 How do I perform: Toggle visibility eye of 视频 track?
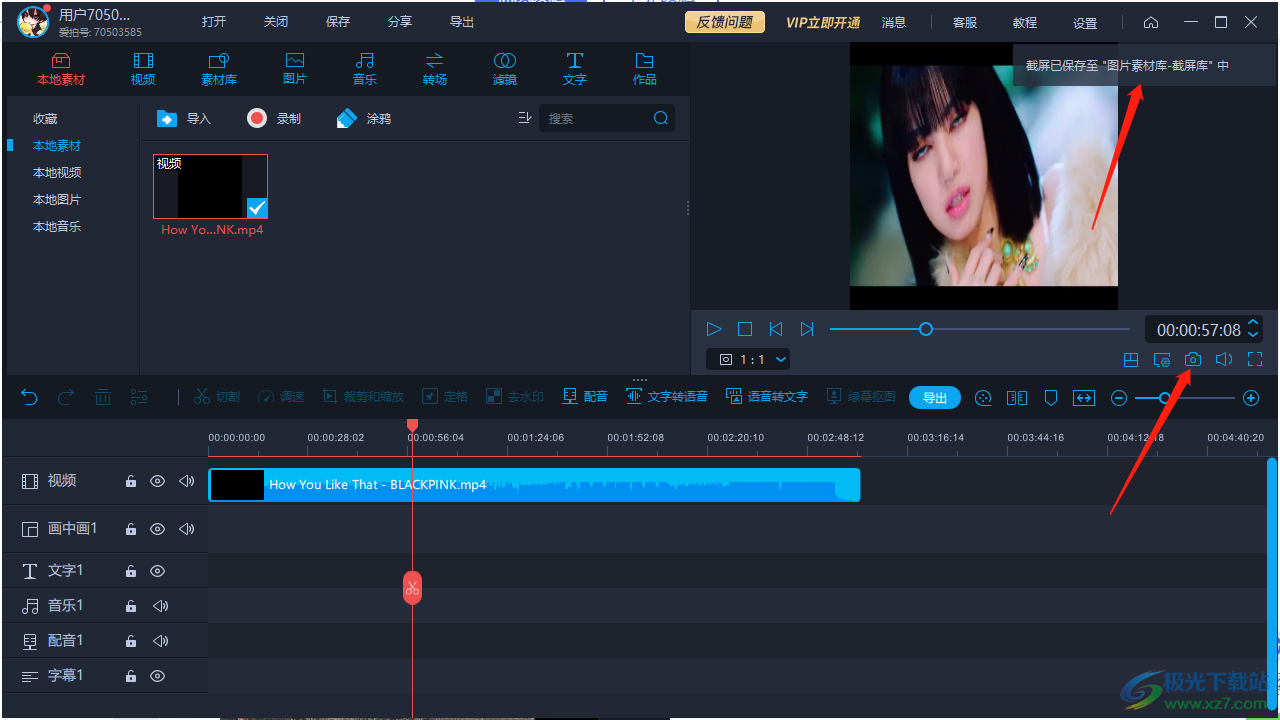pos(157,481)
